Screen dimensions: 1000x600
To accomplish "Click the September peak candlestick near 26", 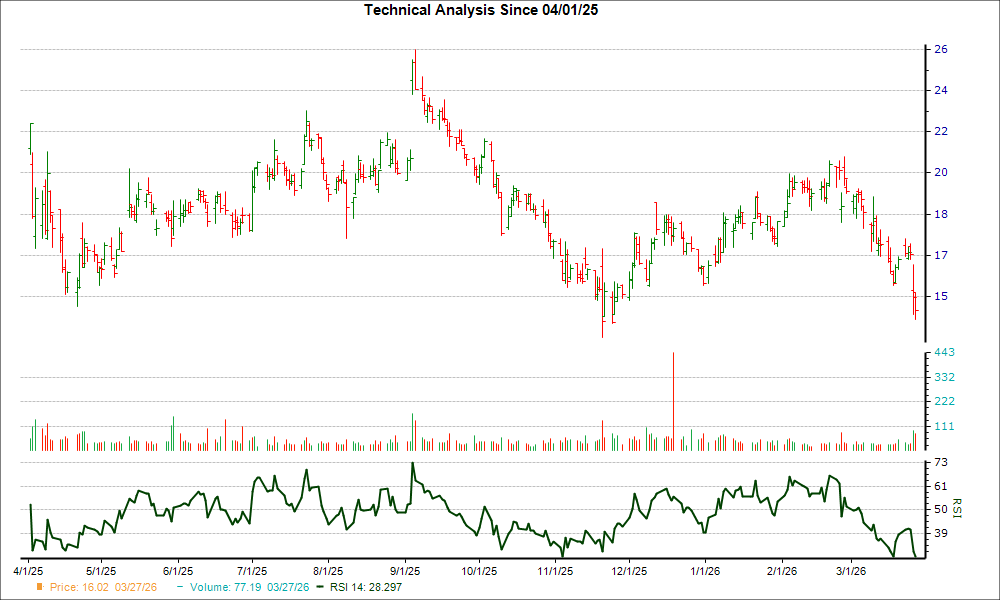I will pyautogui.click(x=415, y=70).
